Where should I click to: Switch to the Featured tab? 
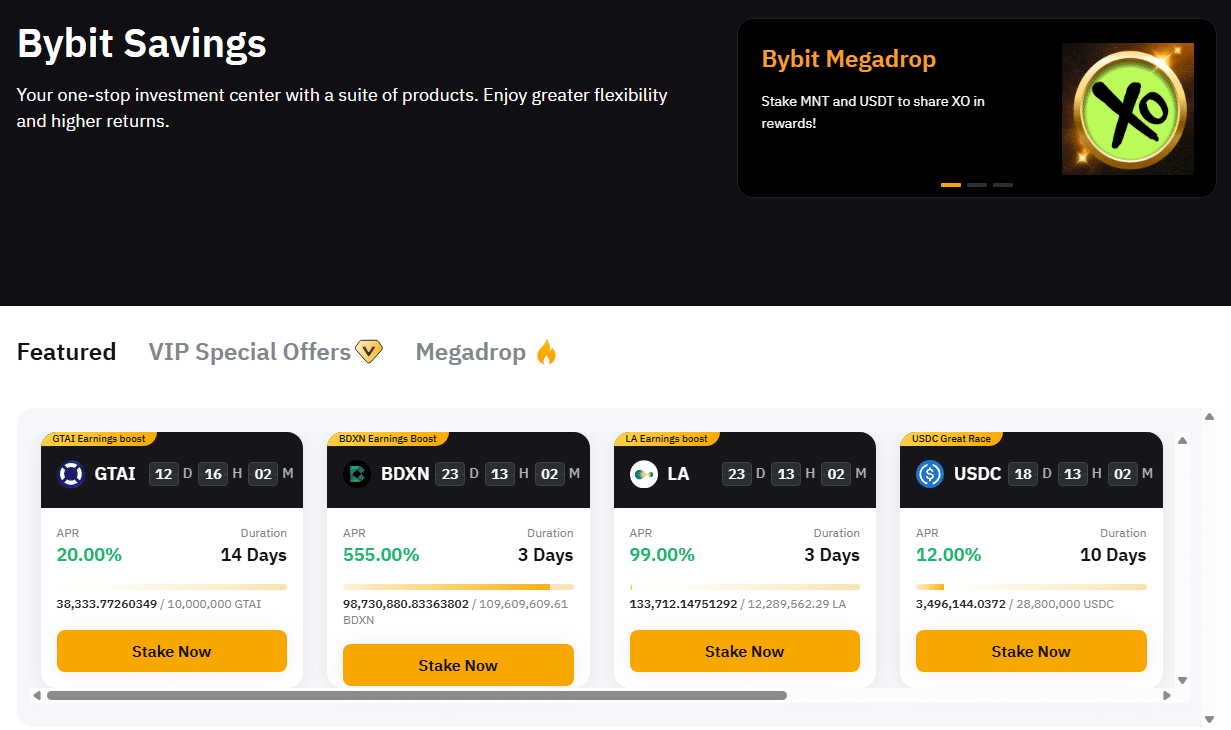coord(66,351)
